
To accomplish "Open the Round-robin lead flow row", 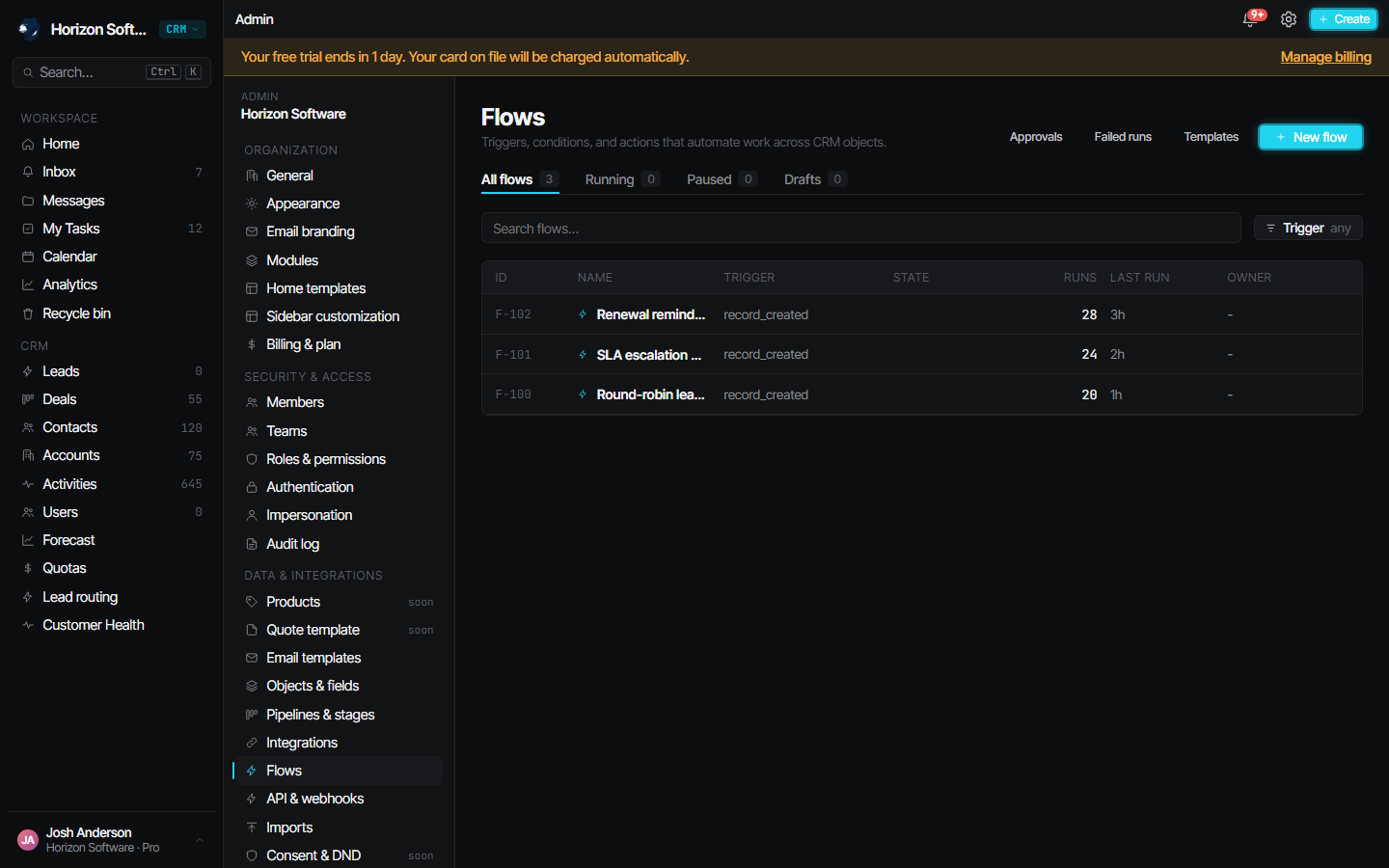I will click(x=922, y=394).
